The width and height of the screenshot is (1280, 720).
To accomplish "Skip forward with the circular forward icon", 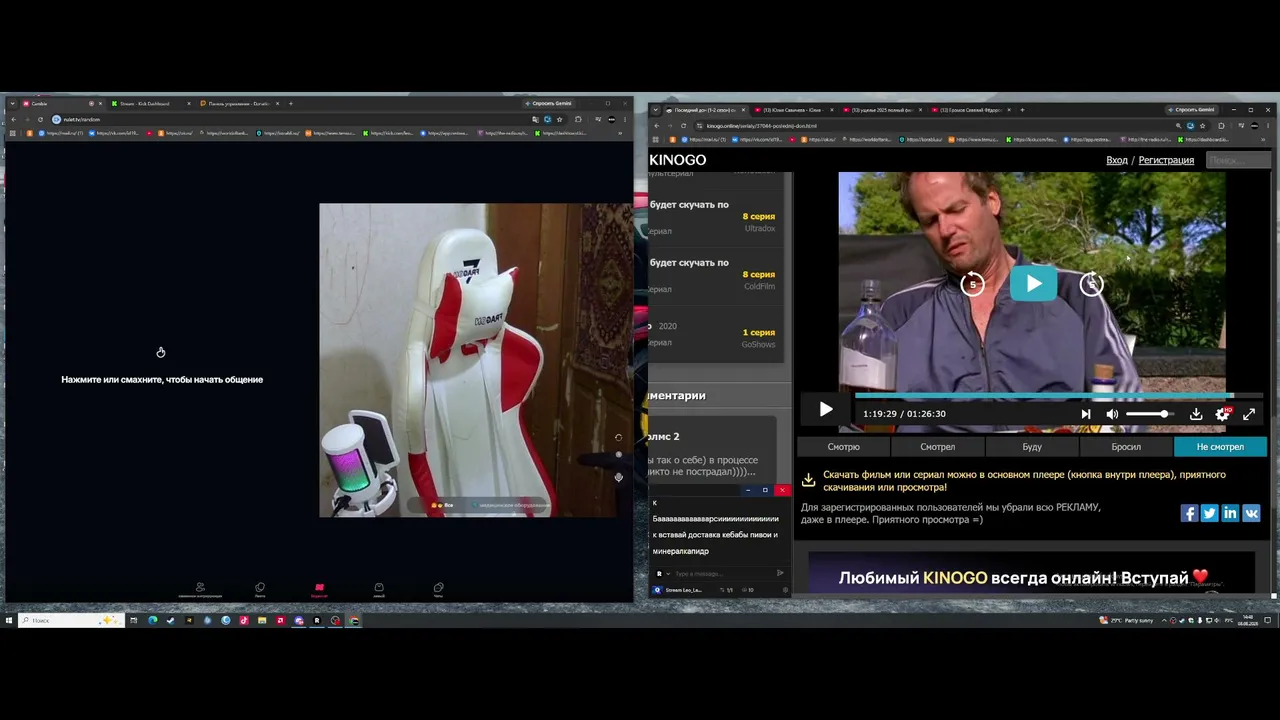I will [x=1091, y=284].
